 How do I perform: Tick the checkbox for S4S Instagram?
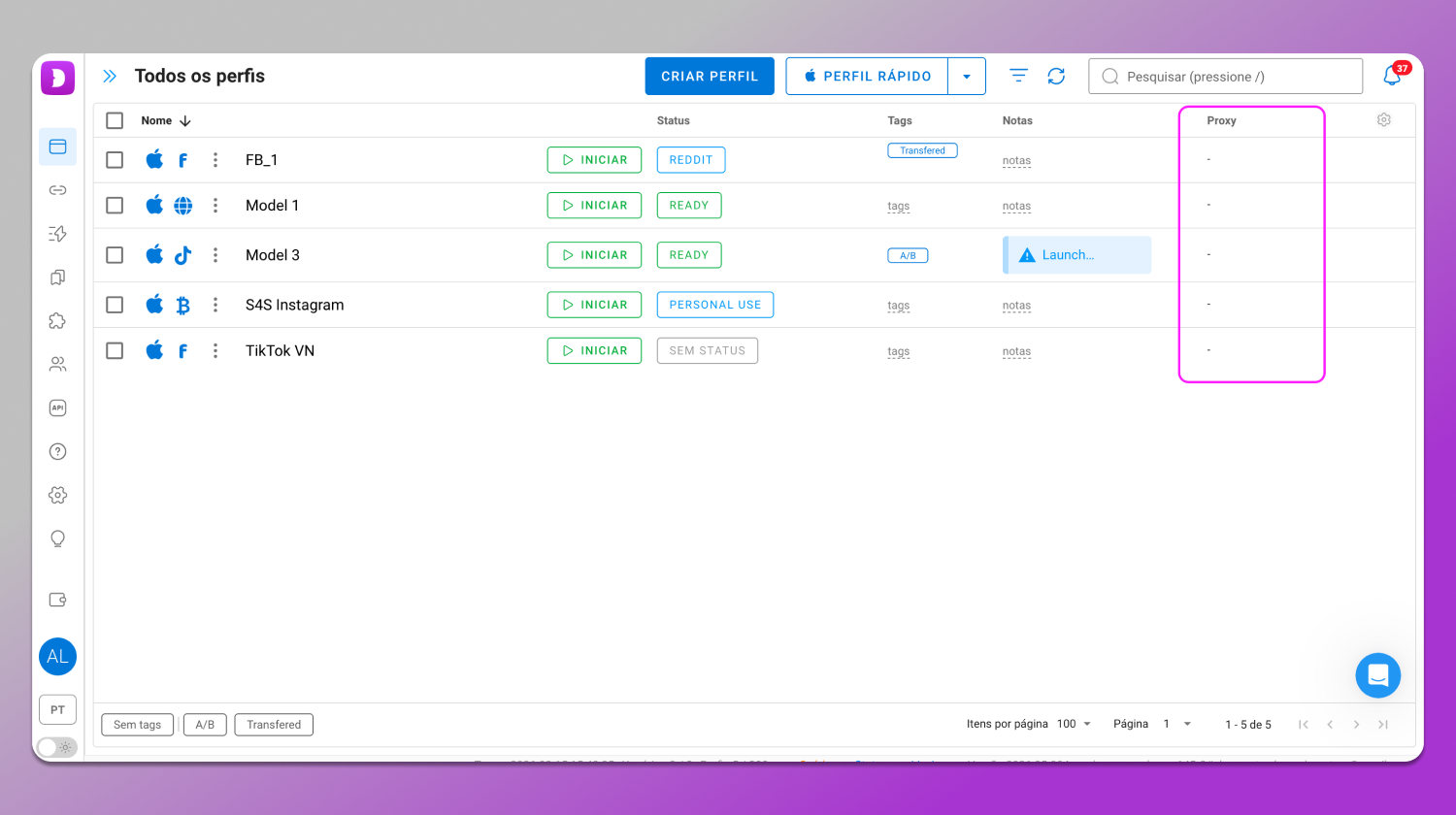point(115,305)
